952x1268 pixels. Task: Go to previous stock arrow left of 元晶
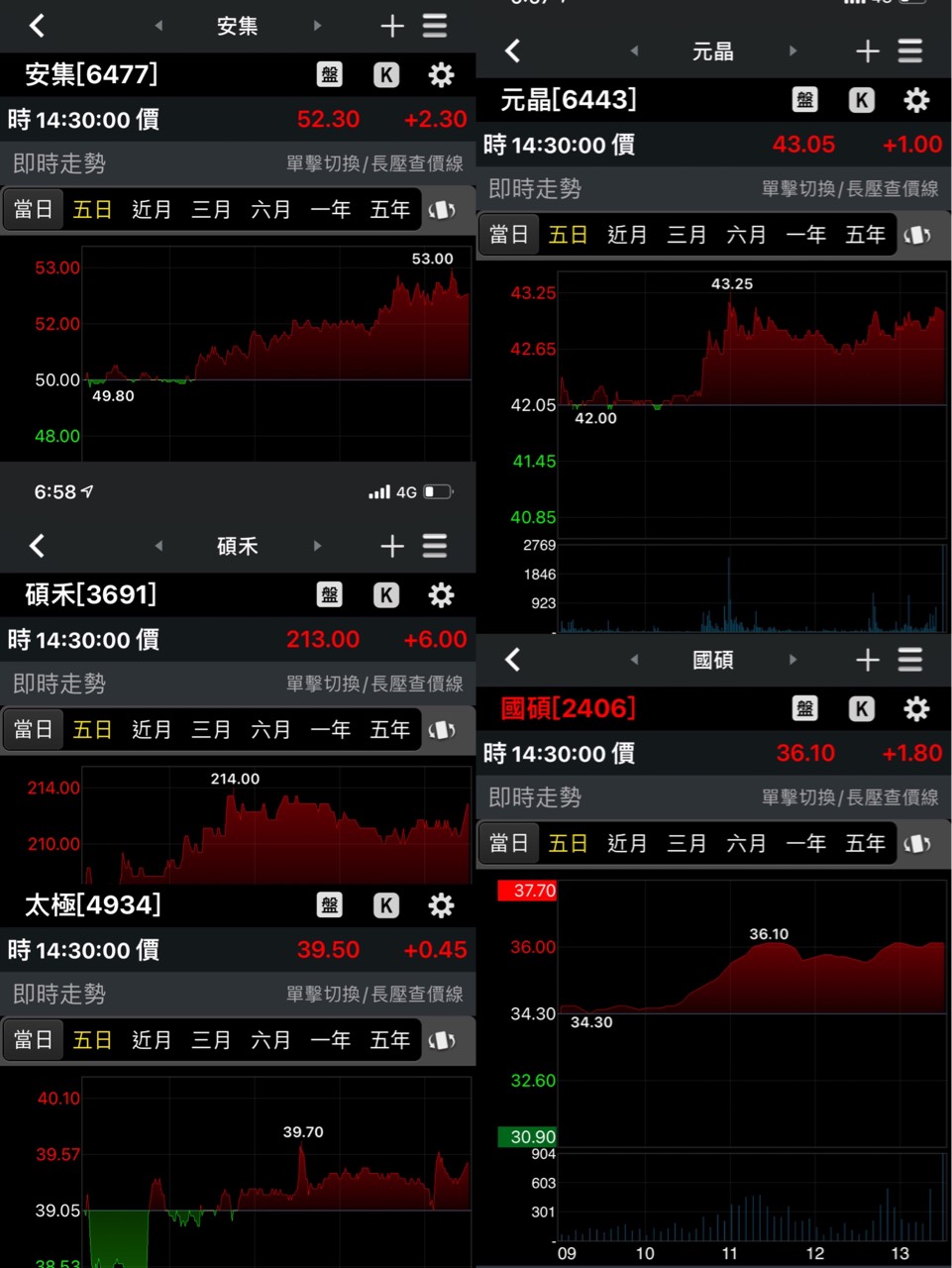(x=634, y=52)
